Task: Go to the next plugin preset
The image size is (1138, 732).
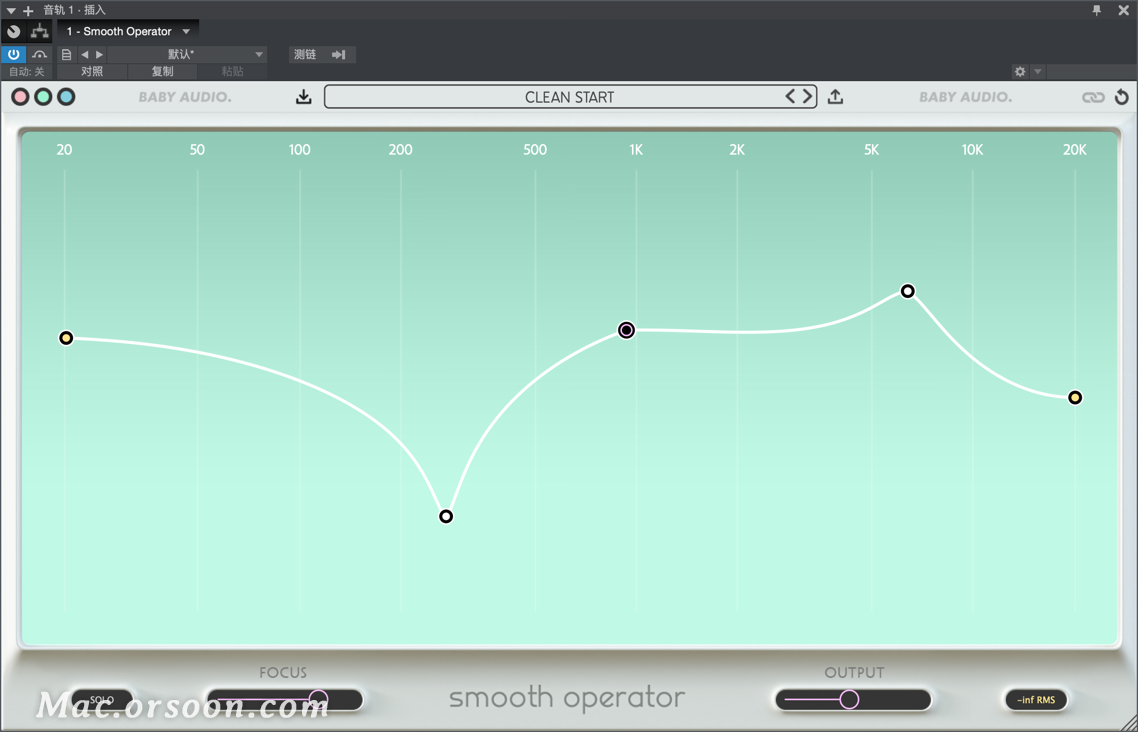Action: (x=806, y=96)
